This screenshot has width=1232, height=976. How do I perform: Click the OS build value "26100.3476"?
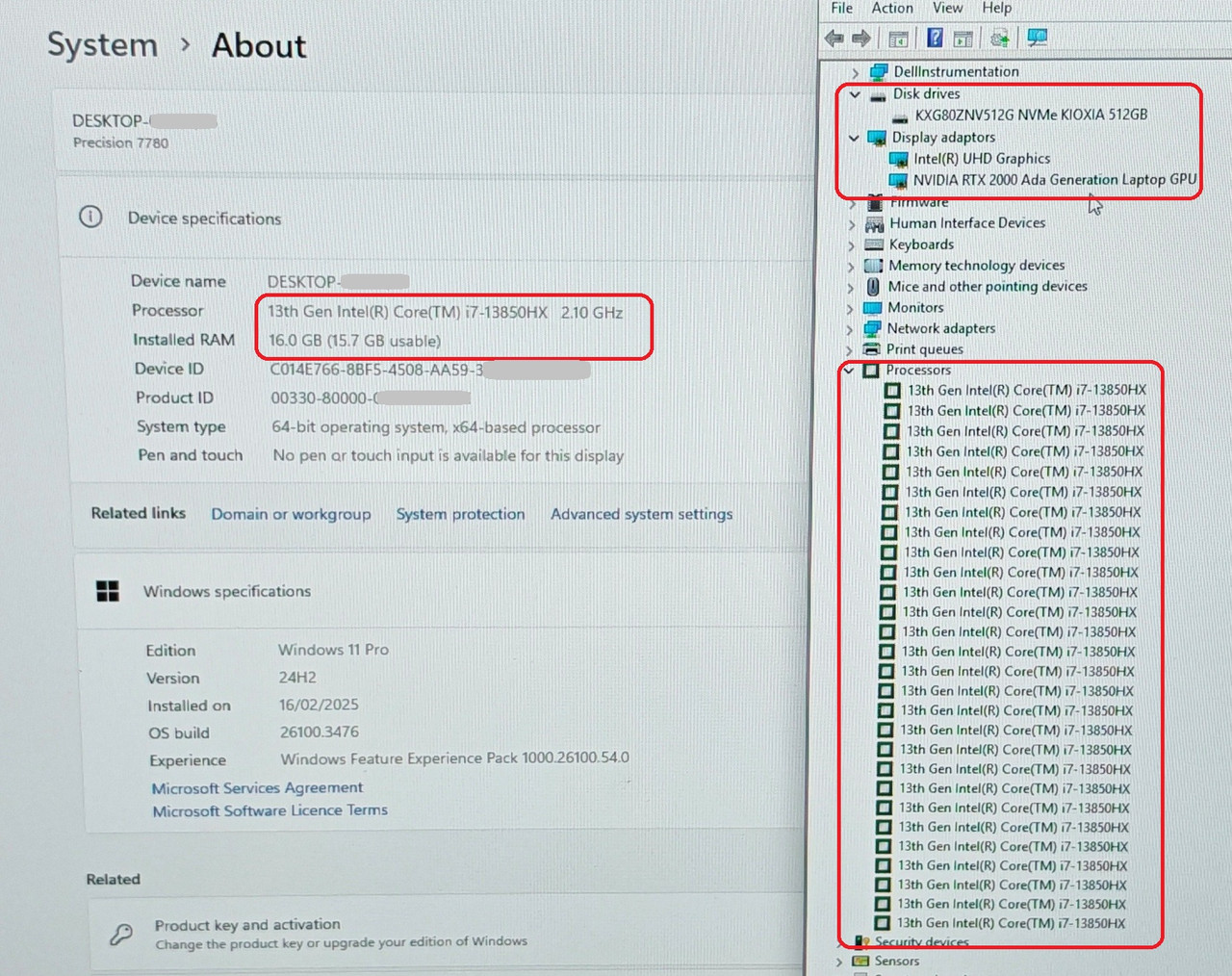pyautogui.click(x=320, y=732)
